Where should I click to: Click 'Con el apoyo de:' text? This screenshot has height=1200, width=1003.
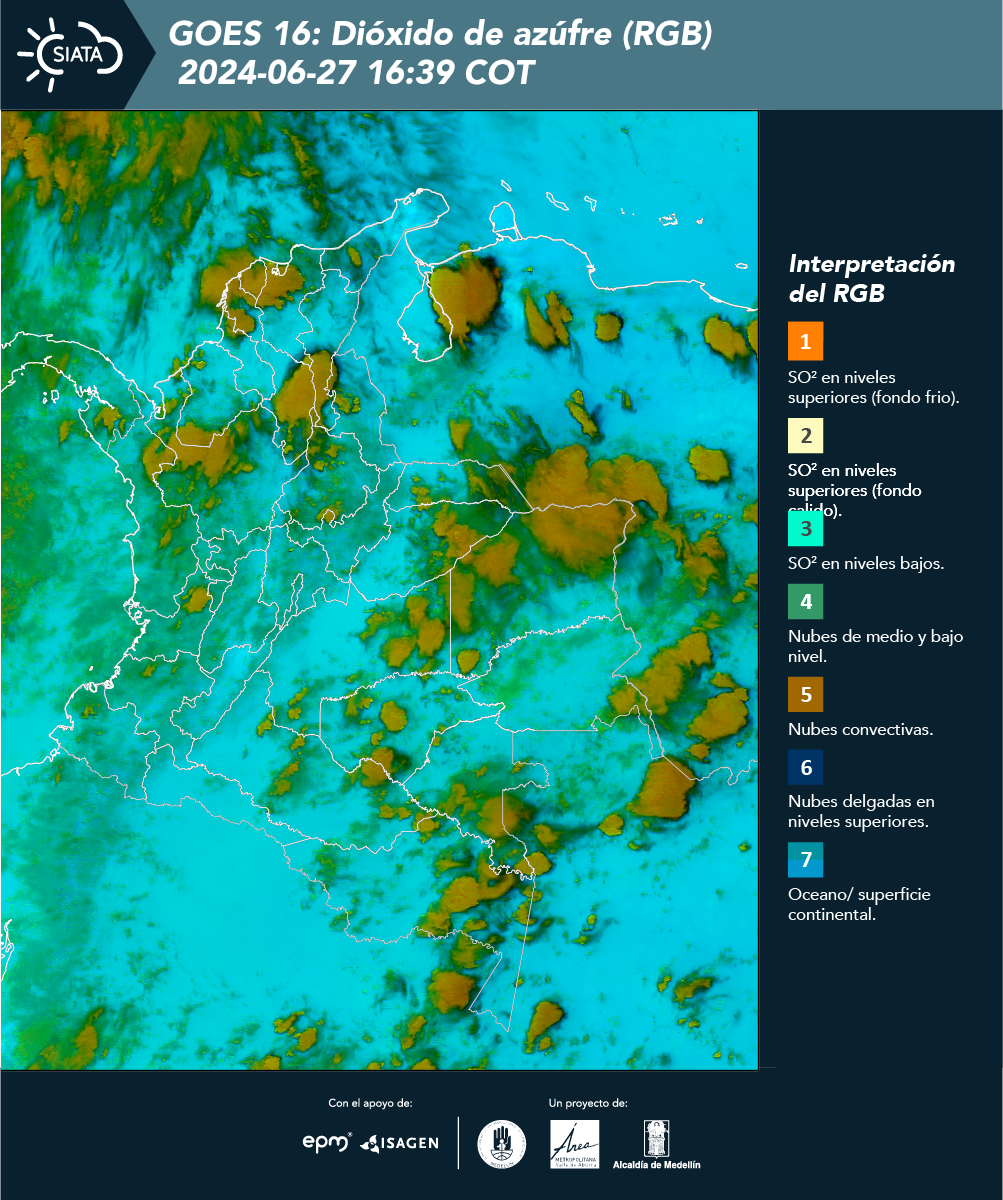click(370, 1103)
